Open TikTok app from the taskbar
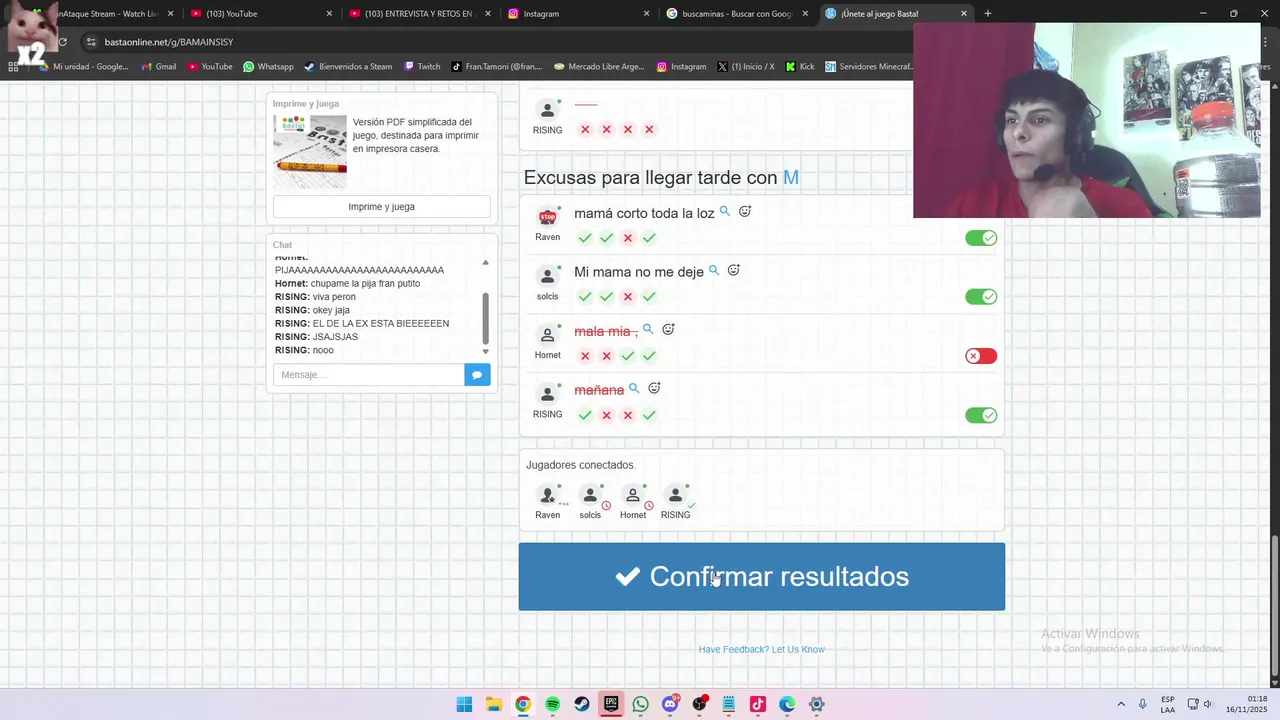The width and height of the screenshot is (1280, 720). coord(758,704)
